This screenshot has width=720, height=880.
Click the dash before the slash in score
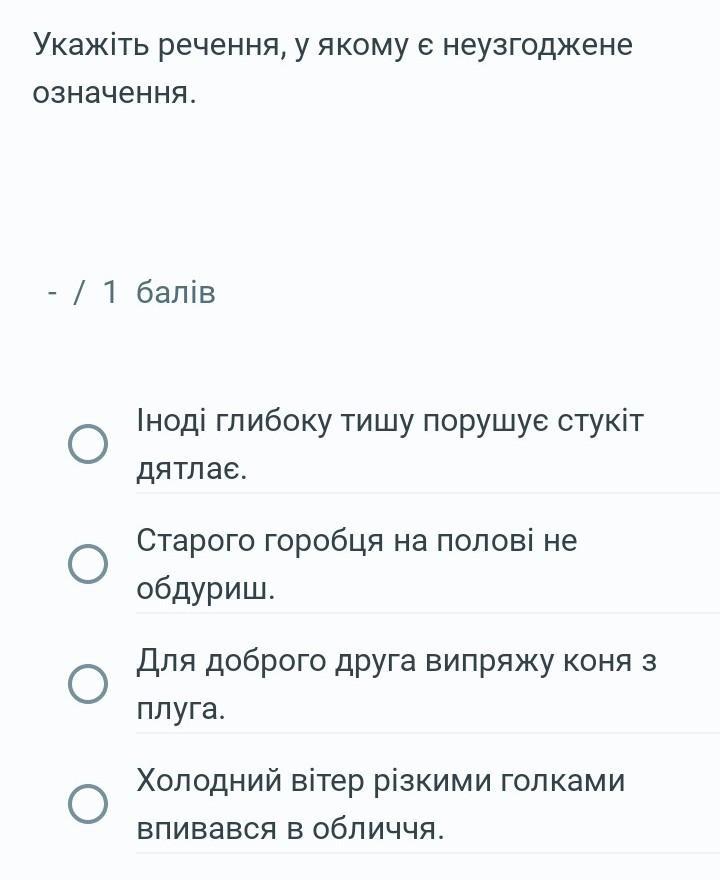(53, 294)
